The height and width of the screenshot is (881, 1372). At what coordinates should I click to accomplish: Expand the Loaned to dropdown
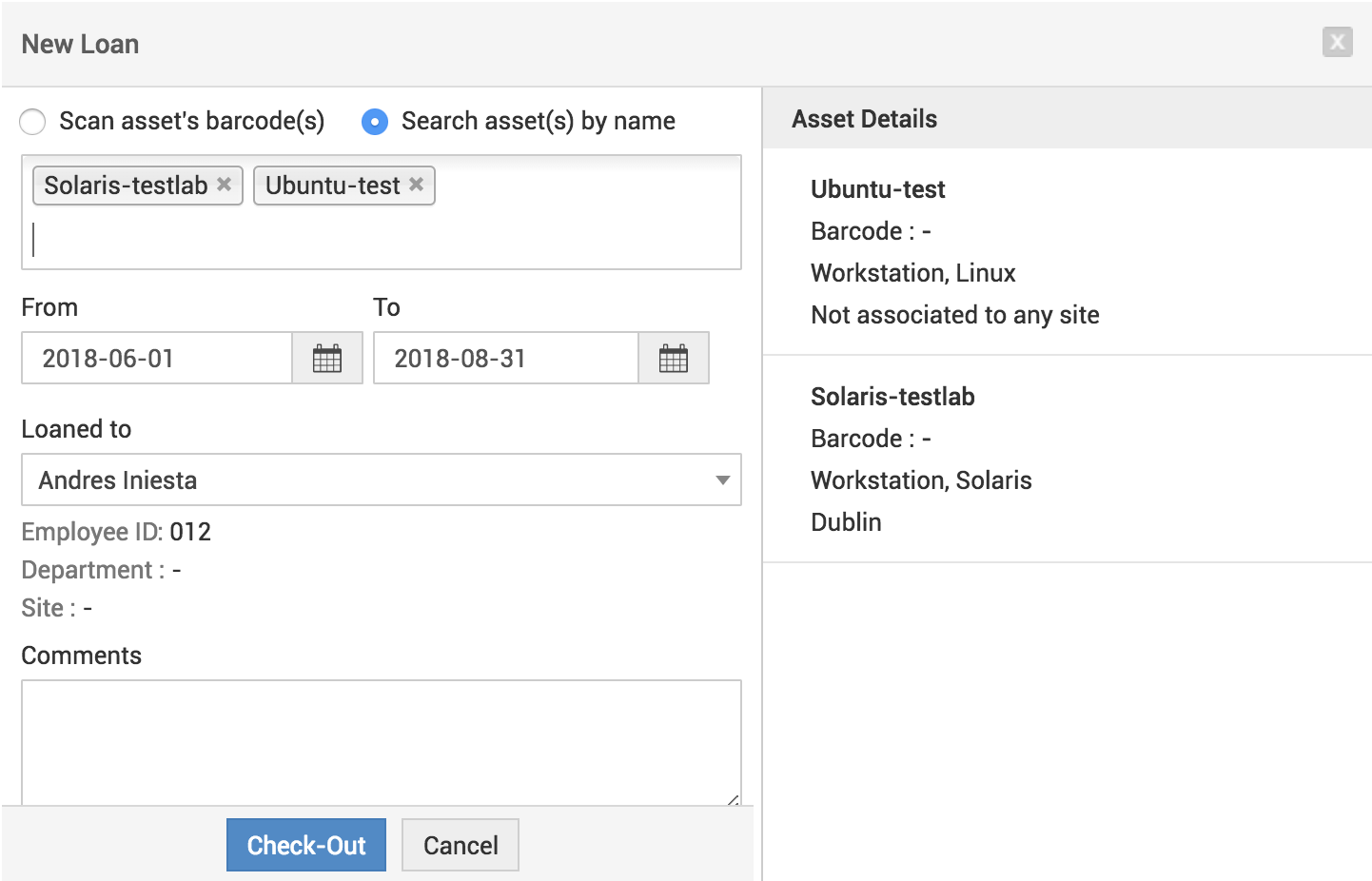tap(381, 480)
